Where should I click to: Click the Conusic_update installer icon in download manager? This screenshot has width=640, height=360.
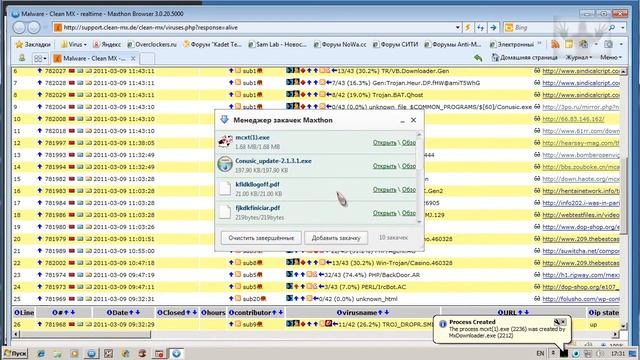click(x=225, y=164)
